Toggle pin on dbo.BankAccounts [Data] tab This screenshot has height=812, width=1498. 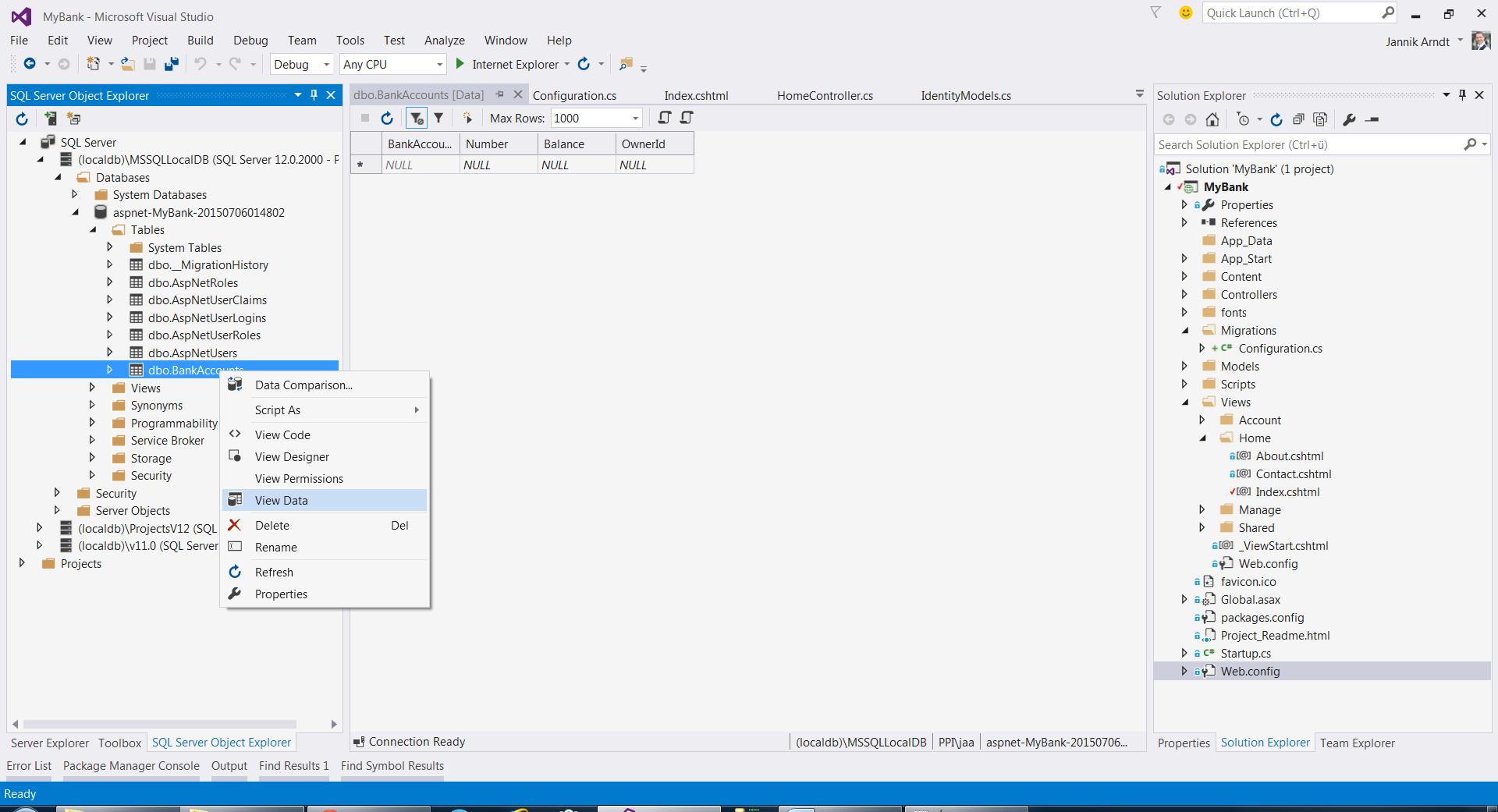(x=499, y=94)
